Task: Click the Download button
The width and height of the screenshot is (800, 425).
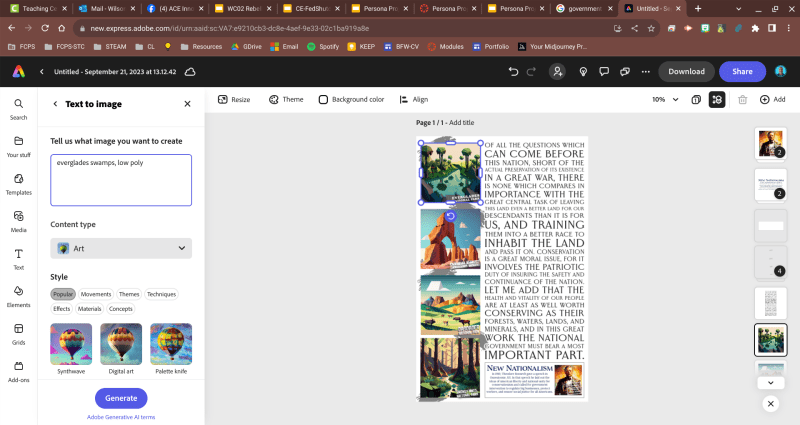Action: point(686,71)
